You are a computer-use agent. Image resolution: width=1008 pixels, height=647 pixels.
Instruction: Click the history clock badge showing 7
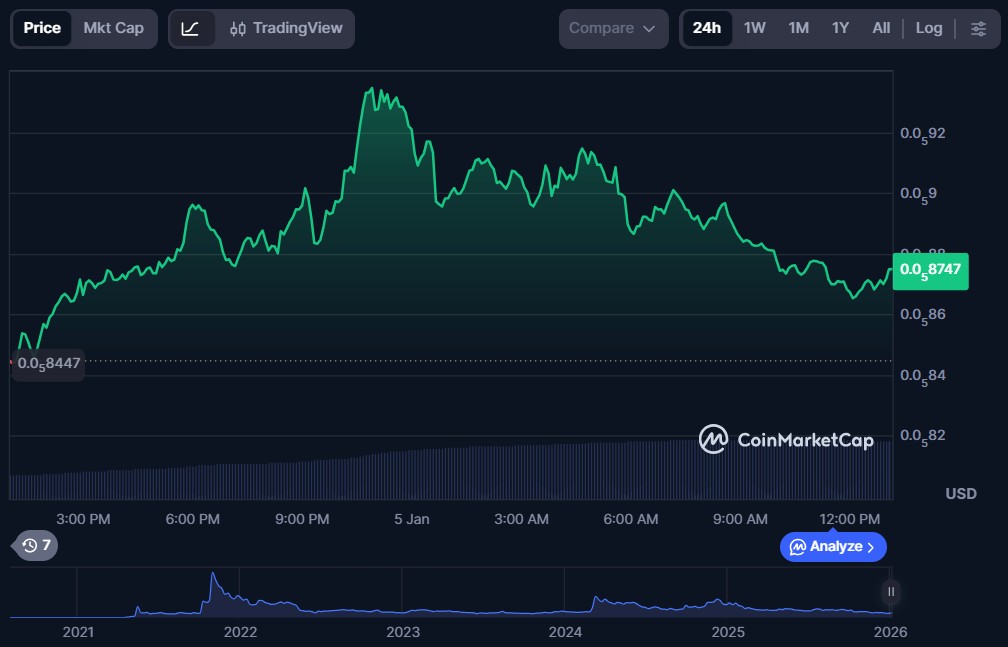pos(35,545)
